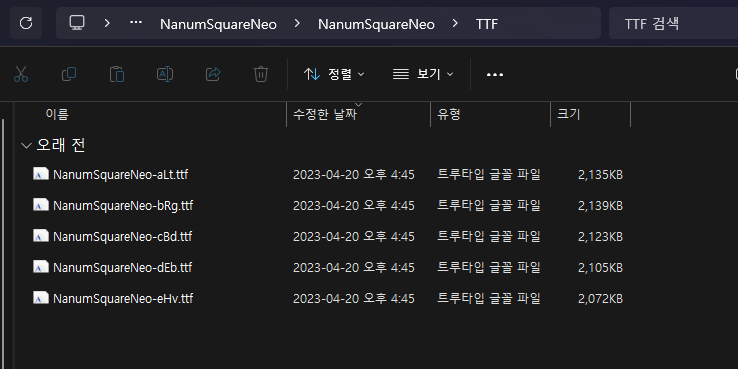Click the font file icon of NanumSquareNeo-dEb.ttf
The height and width of the screenshot is (369, 738).
(x=41, y=267)
